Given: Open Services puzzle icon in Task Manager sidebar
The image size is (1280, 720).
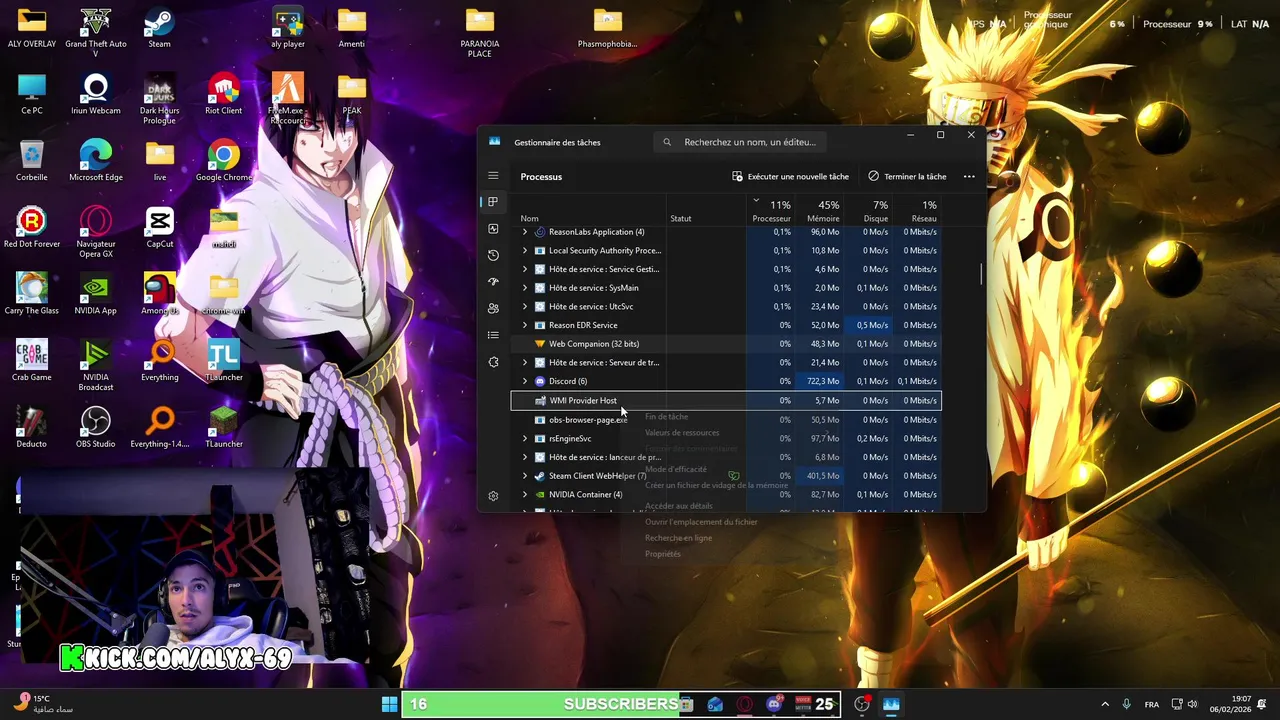Looking at the screenshot, I should 493,362.
